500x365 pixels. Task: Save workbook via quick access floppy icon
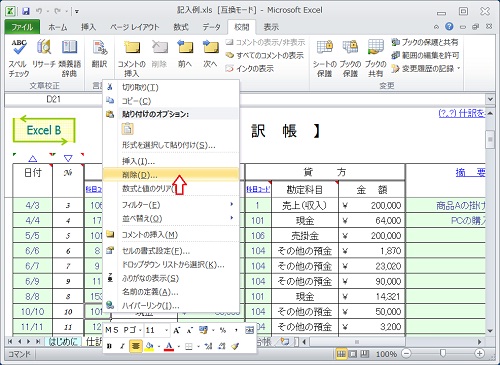click(26, 11)
